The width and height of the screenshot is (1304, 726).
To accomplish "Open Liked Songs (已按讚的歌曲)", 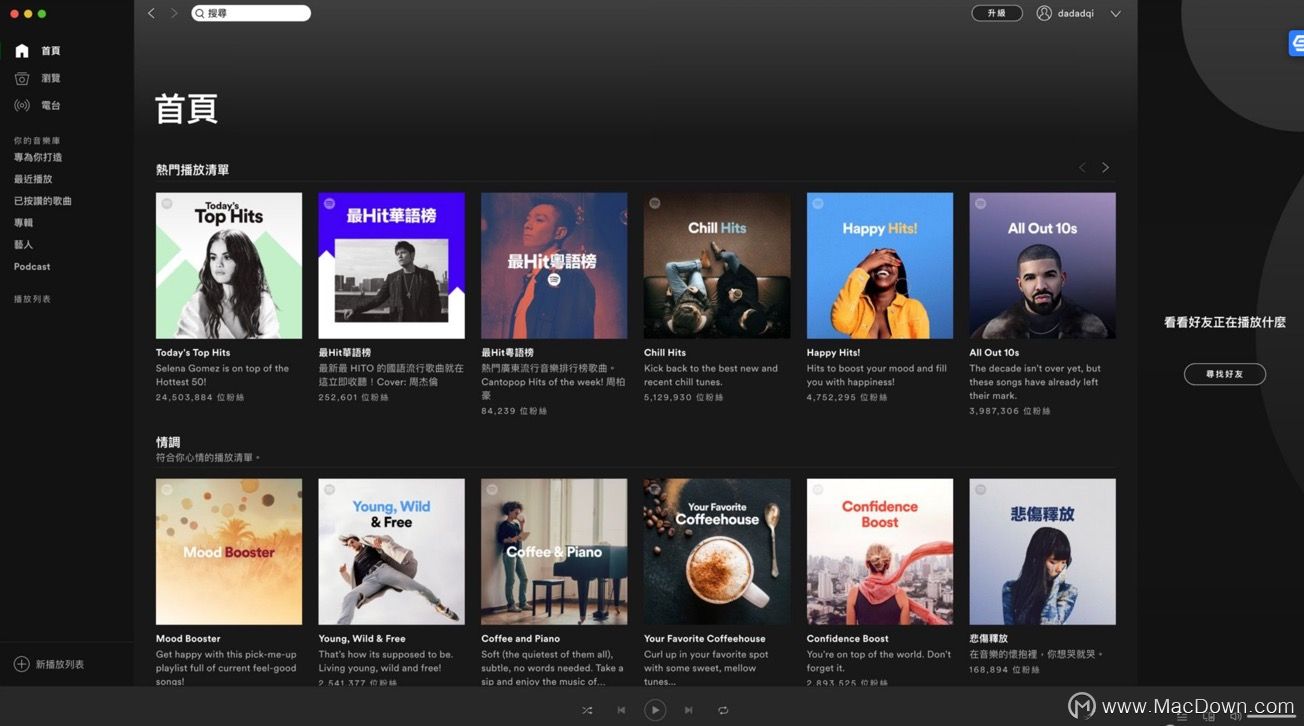I will tap(43, 201).
